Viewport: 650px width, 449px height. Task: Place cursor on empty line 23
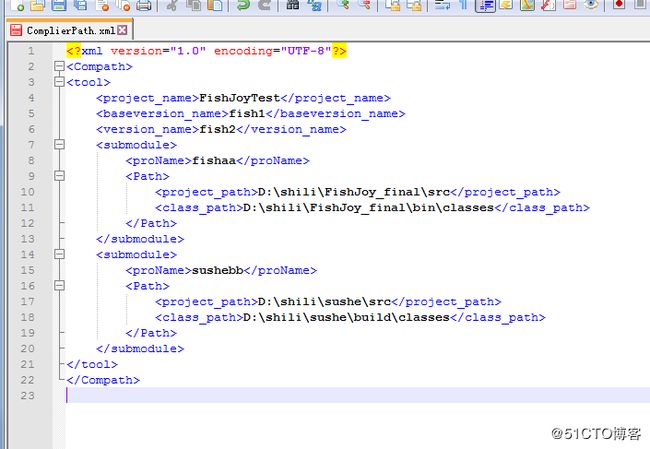[357, 396]
